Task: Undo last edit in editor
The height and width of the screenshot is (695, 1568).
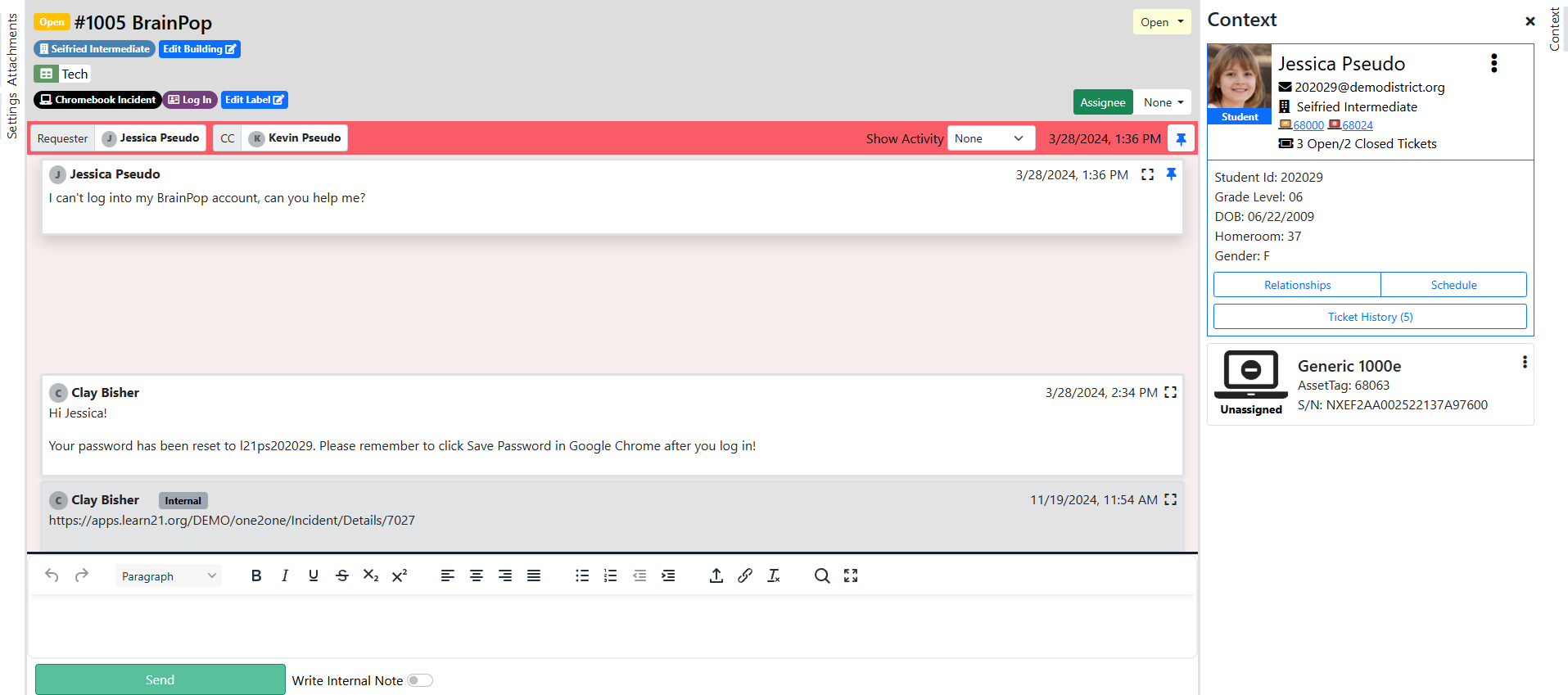Action: (52, 575)
